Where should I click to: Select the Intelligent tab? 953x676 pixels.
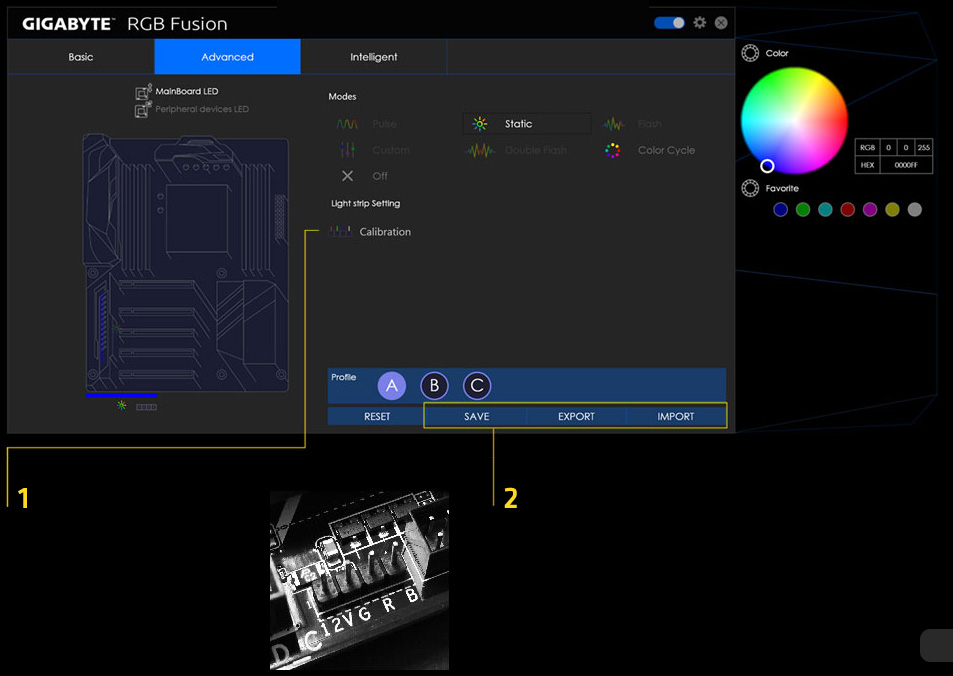click(374, 57)
